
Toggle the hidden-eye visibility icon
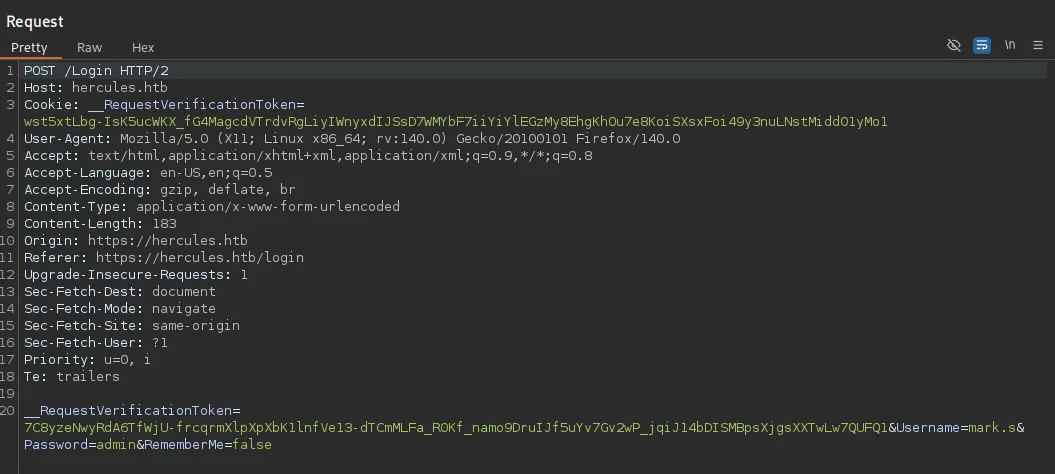(954, 46)
